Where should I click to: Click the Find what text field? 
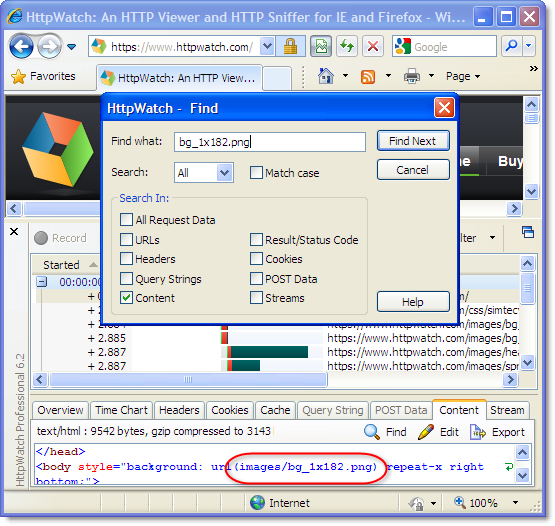(x=270, y=142)
